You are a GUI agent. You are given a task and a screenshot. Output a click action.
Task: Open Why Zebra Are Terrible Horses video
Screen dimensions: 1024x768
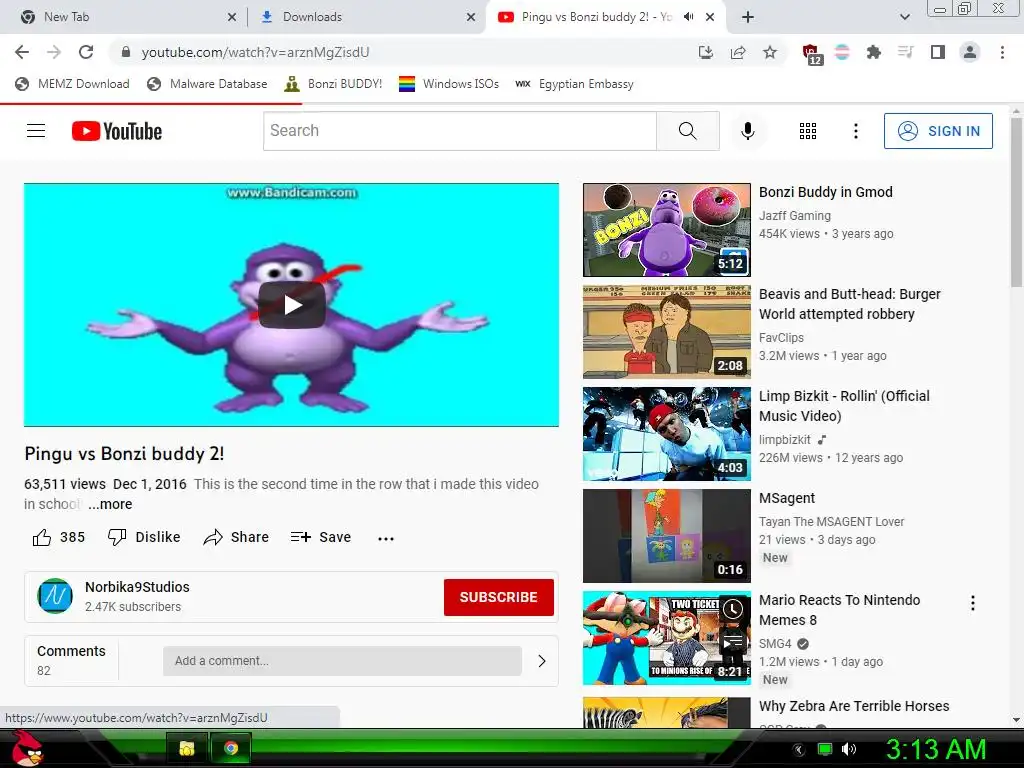point(854,706)
